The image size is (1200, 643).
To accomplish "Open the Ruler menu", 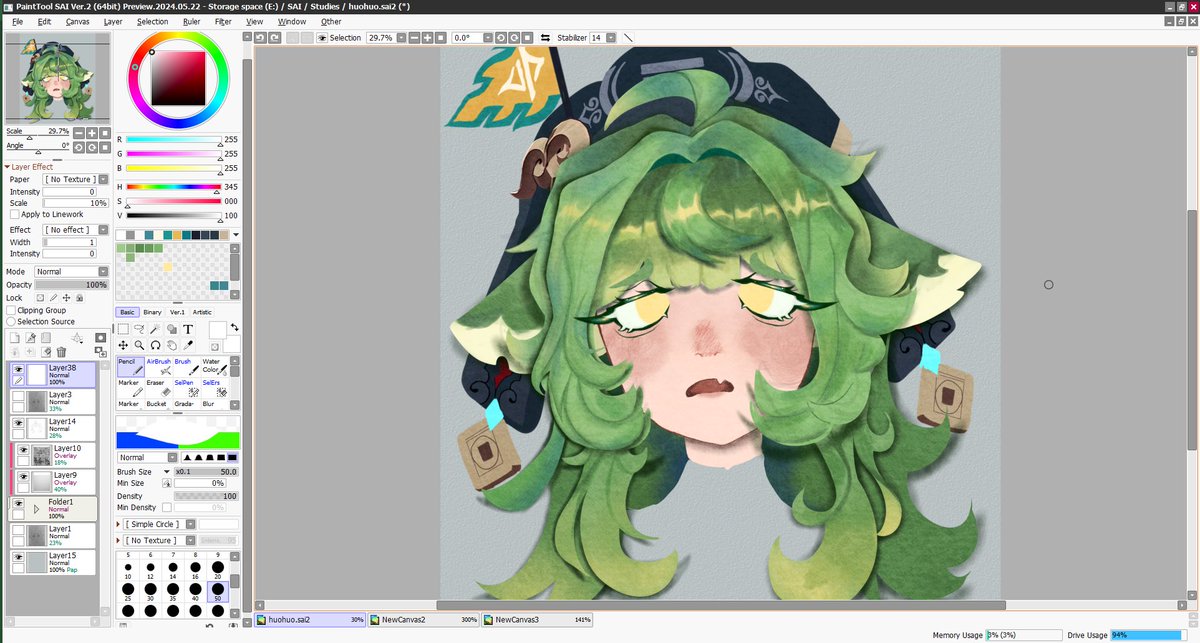I will coord(191,21).
